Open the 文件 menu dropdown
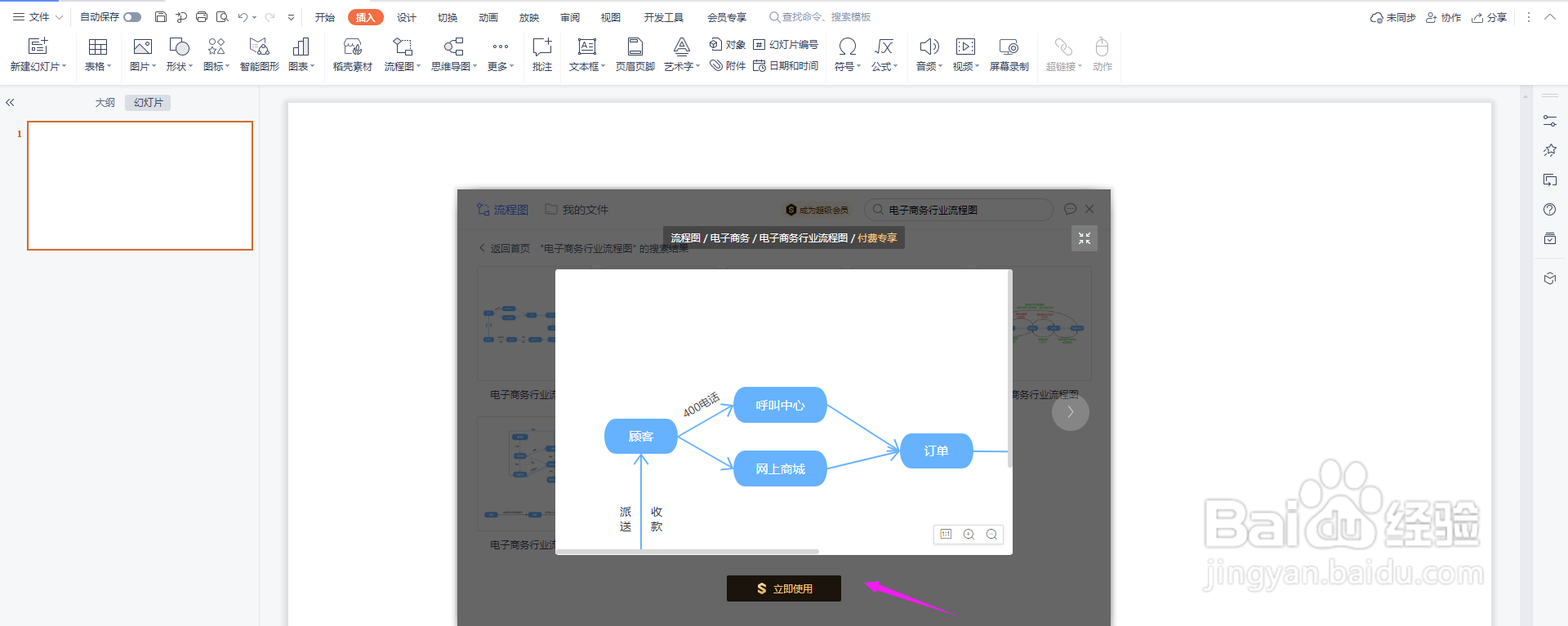 tap(38, 17)
